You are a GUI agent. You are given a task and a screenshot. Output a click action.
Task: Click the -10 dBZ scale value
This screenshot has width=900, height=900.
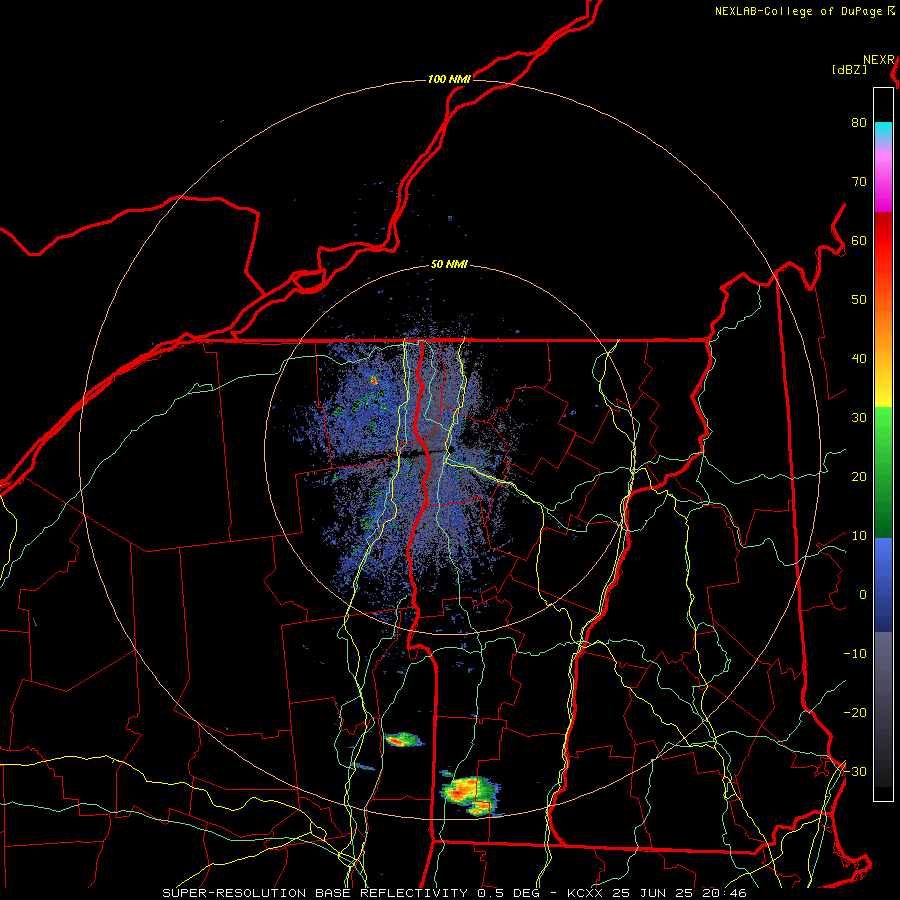click(855, 654)
